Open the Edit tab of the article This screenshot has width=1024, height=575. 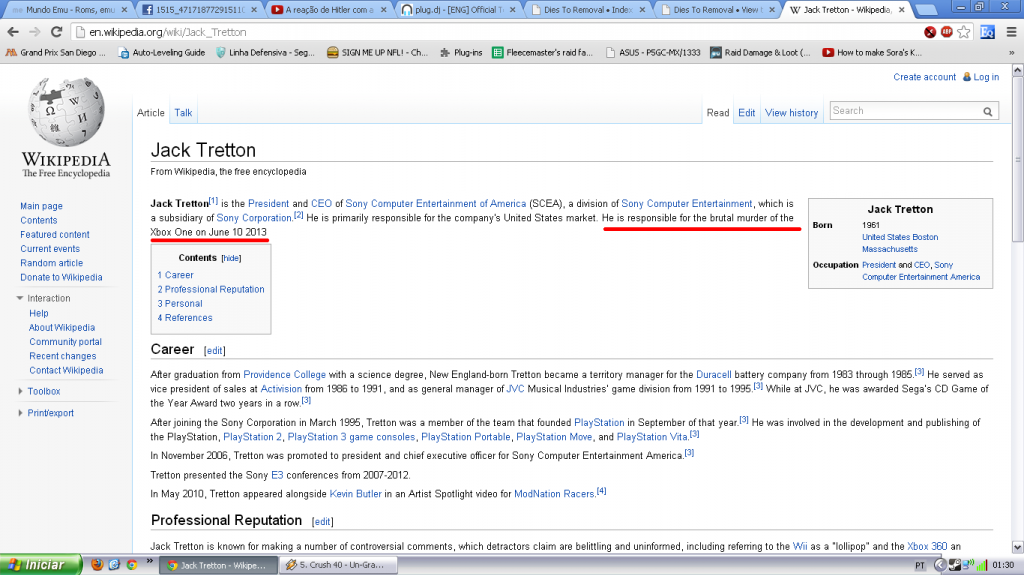click(746, 112)
